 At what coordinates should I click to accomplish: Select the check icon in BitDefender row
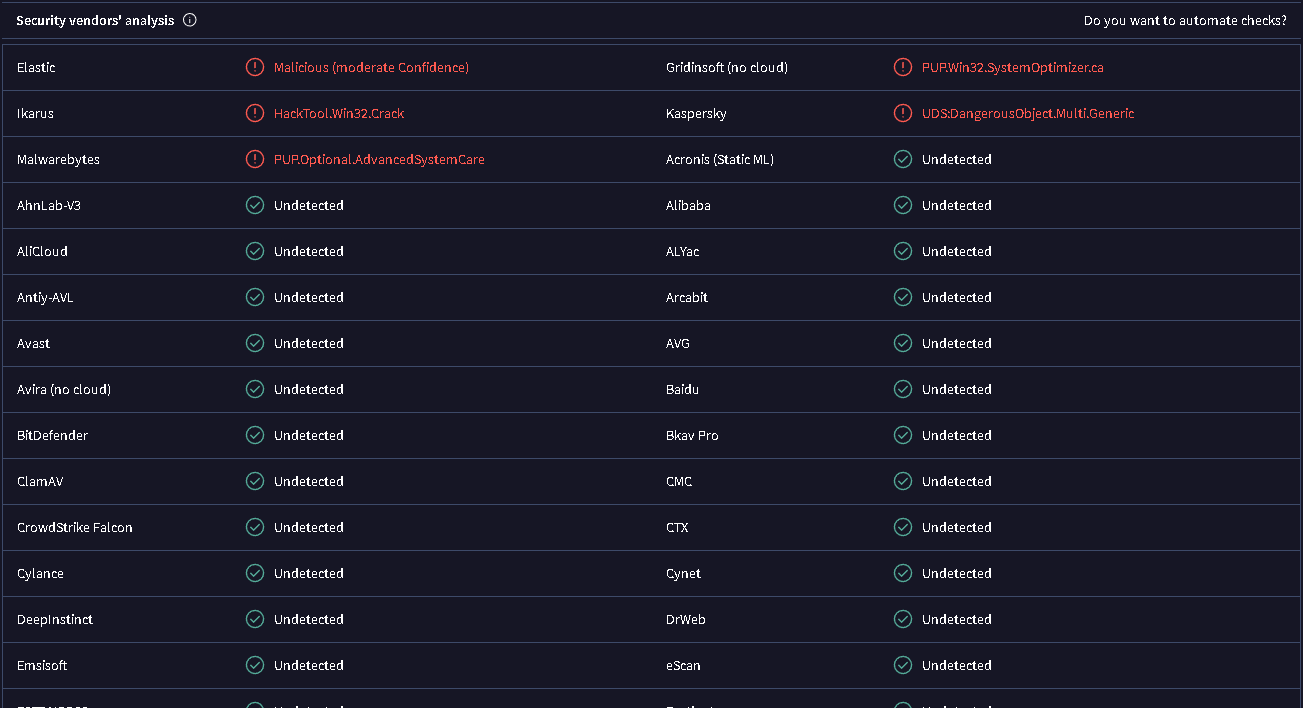pyautogui.click(x=255, y=435)
